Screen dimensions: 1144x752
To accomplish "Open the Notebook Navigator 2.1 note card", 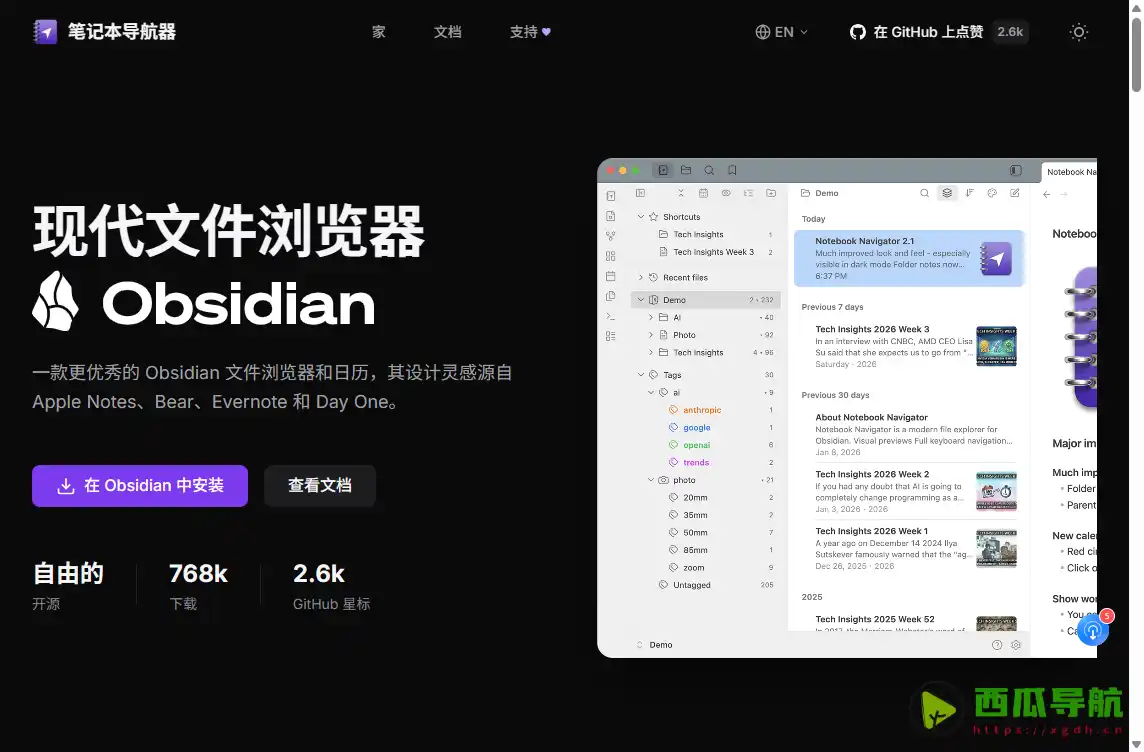I will (909, 258).
